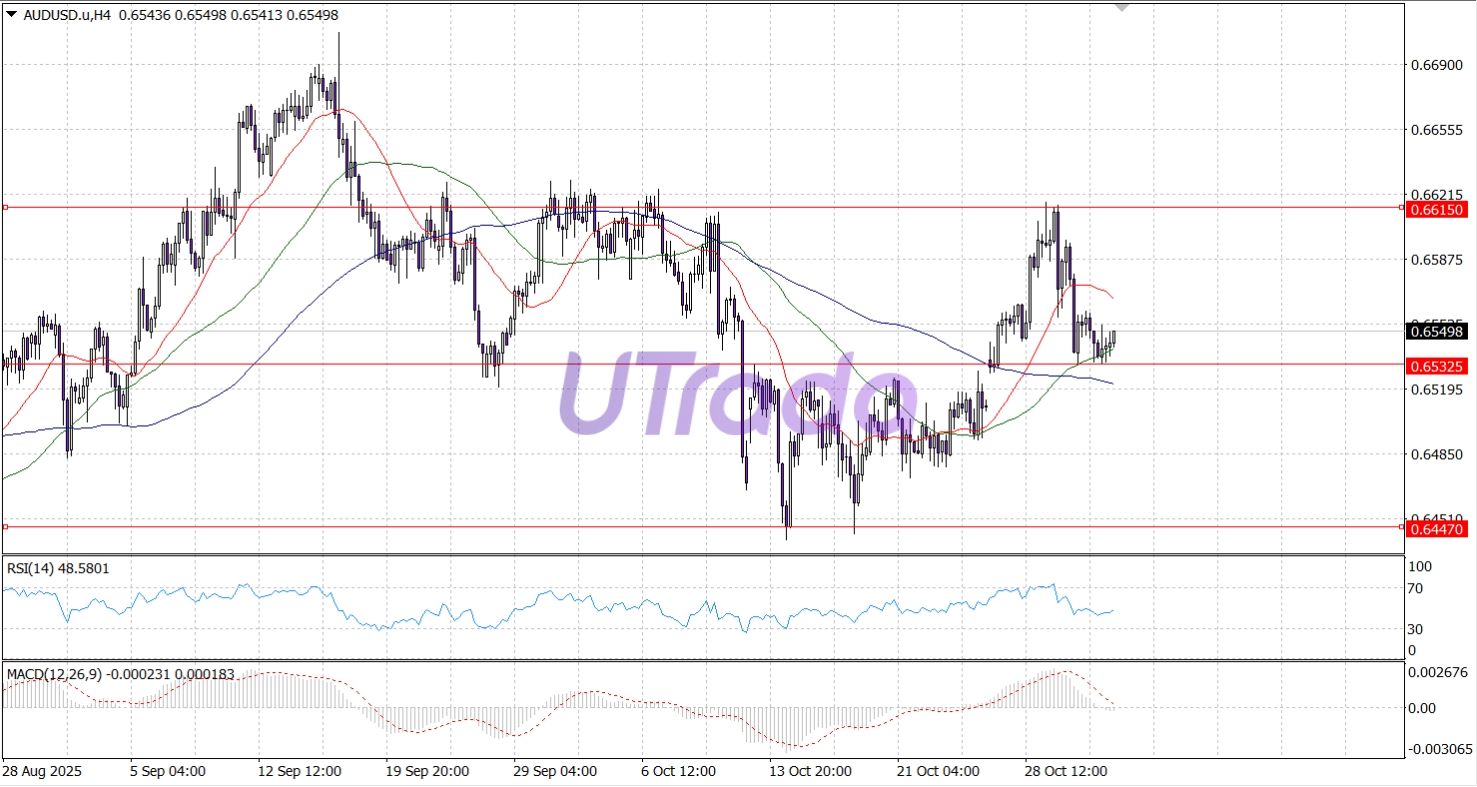The height and width of the screenshot is (787, 1477).
Task: Click the 28 Aug 2025 date axis label
Action: 43,771
